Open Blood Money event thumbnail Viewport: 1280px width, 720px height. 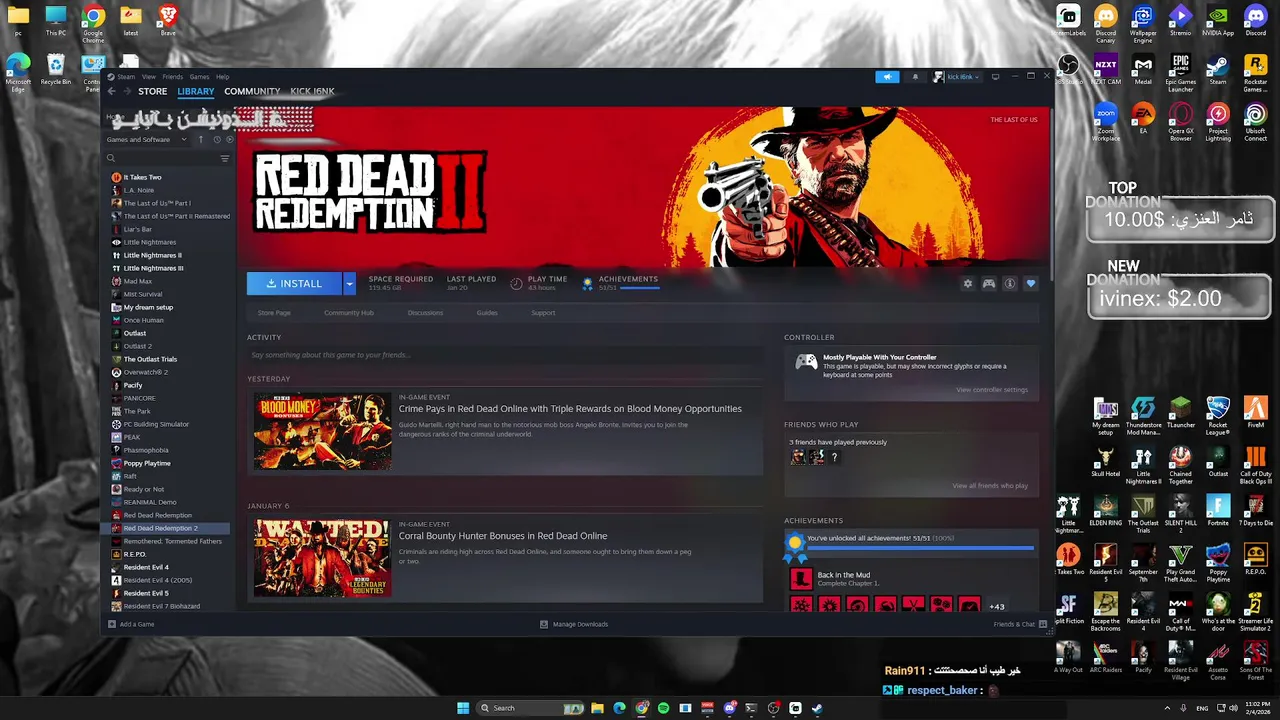pyautogui.click(x=322, y=431)
